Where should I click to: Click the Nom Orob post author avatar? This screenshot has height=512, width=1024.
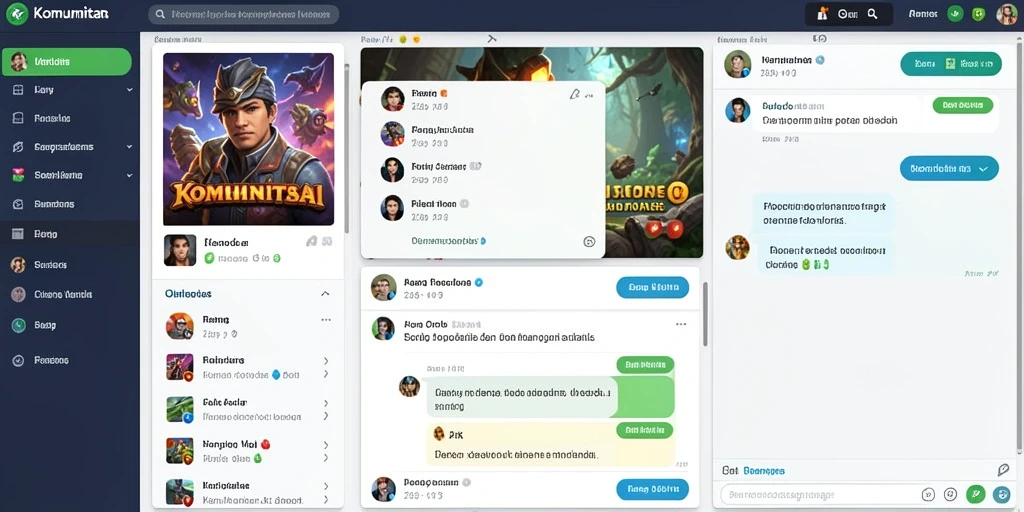383,328
